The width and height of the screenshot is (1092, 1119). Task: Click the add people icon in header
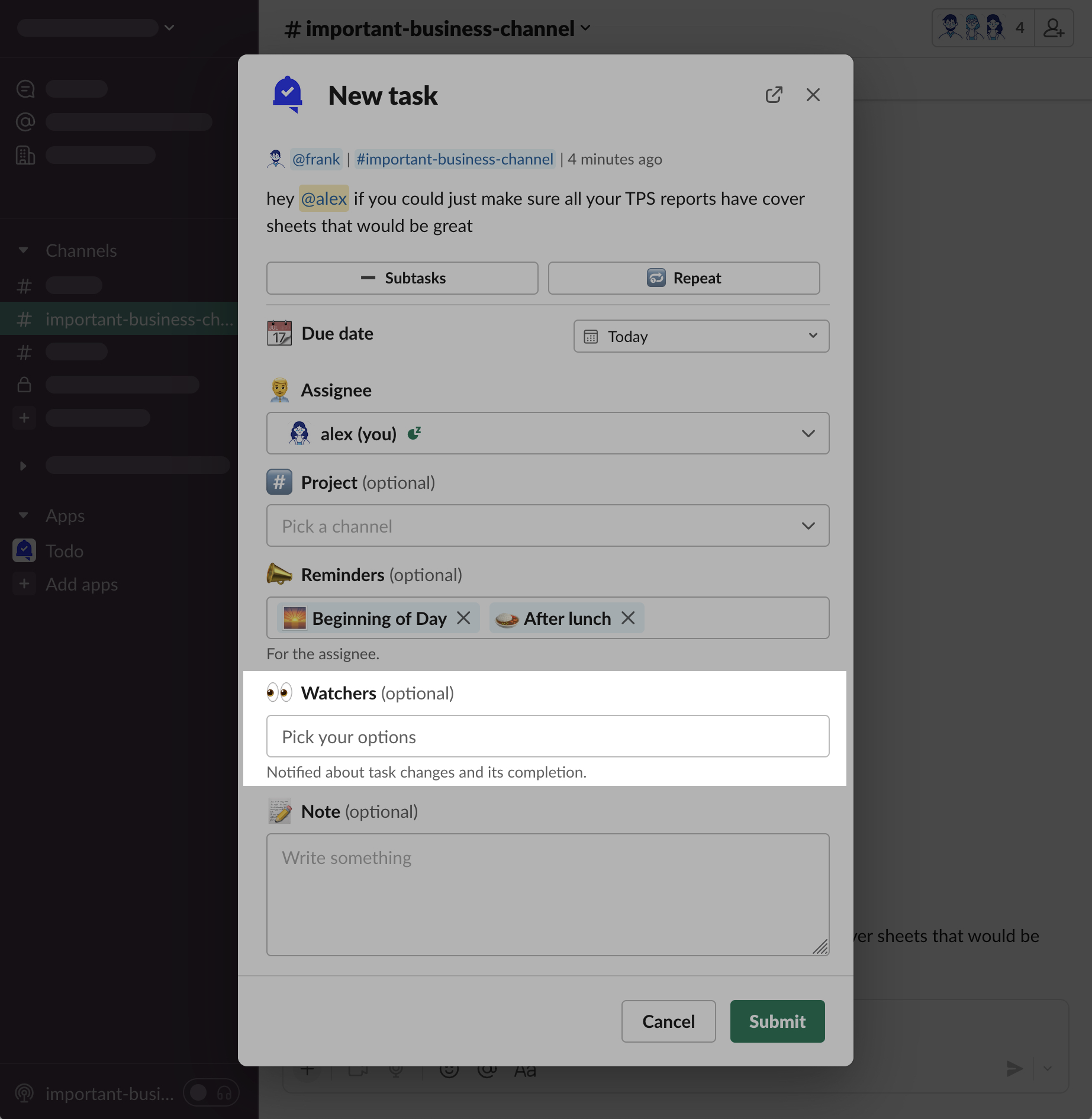[1054, 28]
